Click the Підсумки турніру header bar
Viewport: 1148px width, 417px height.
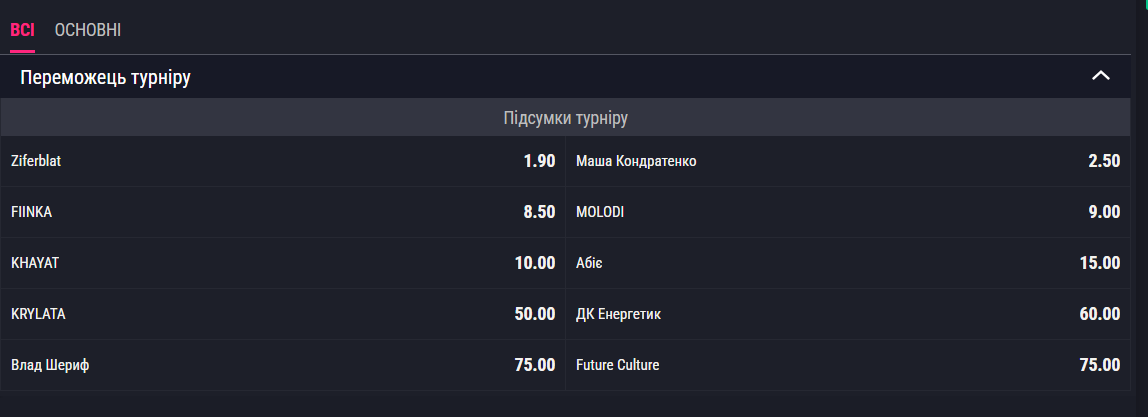(565, 118)
